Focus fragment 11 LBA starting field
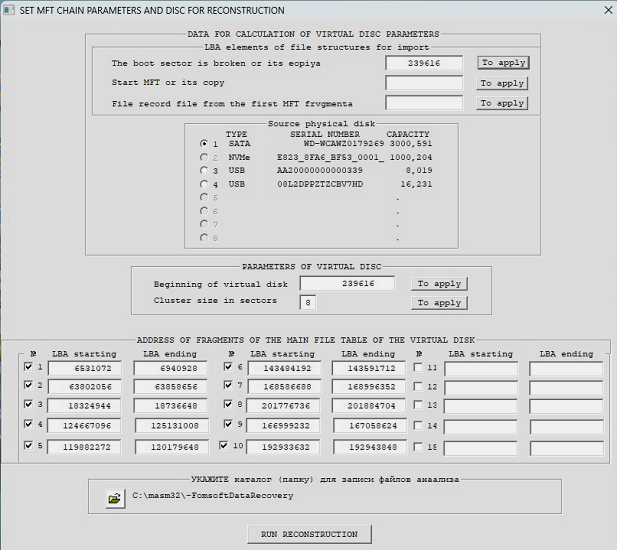The height and width of the screenshot is (550, 617). (481, 369)
